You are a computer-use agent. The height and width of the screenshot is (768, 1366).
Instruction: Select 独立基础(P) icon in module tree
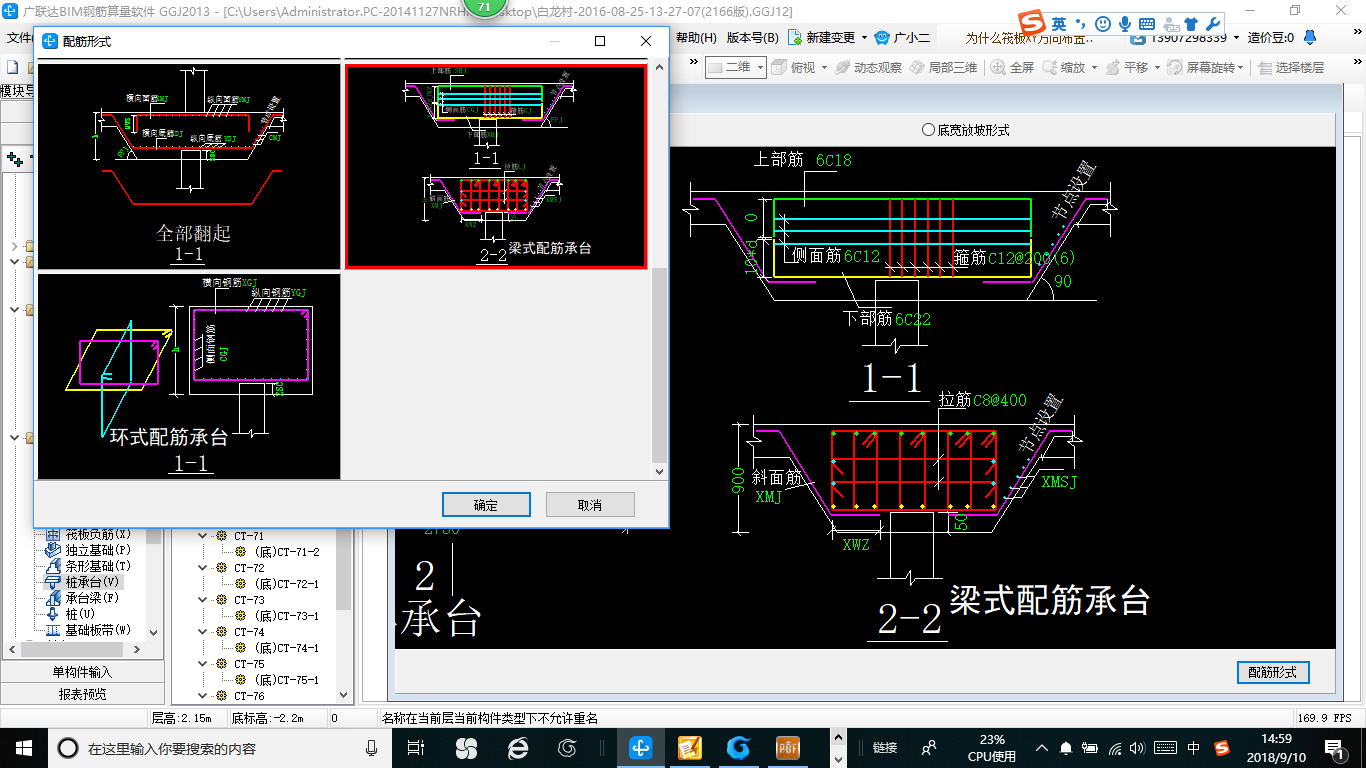pos(55,550)
